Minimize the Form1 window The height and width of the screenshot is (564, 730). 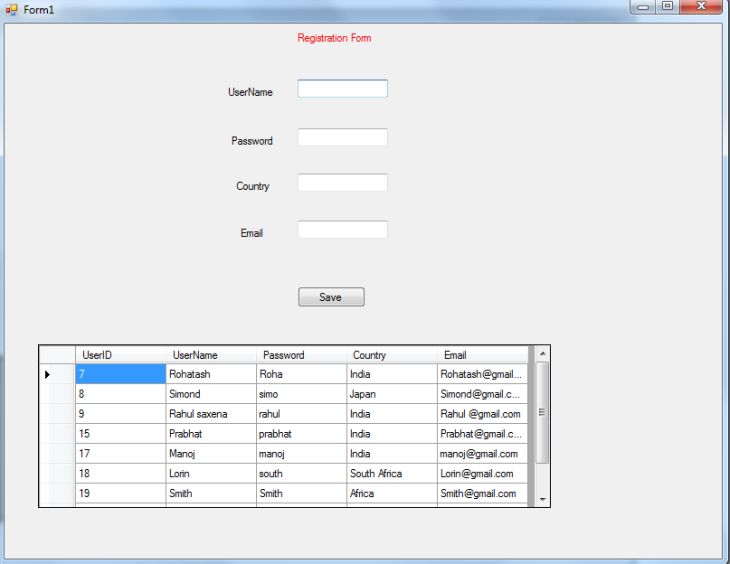pyautogui.click(x=643, y=7)
